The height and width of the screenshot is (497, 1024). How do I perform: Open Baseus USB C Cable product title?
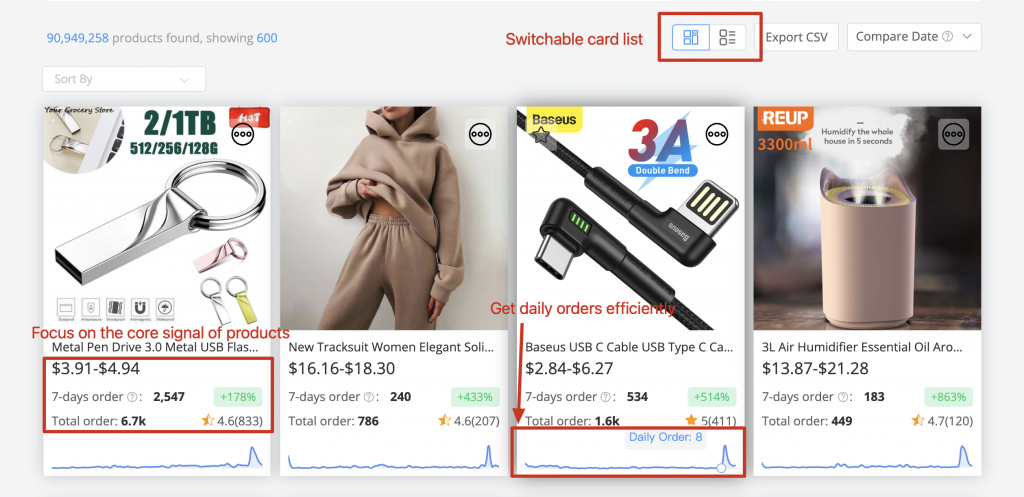[x=629, y=347]
